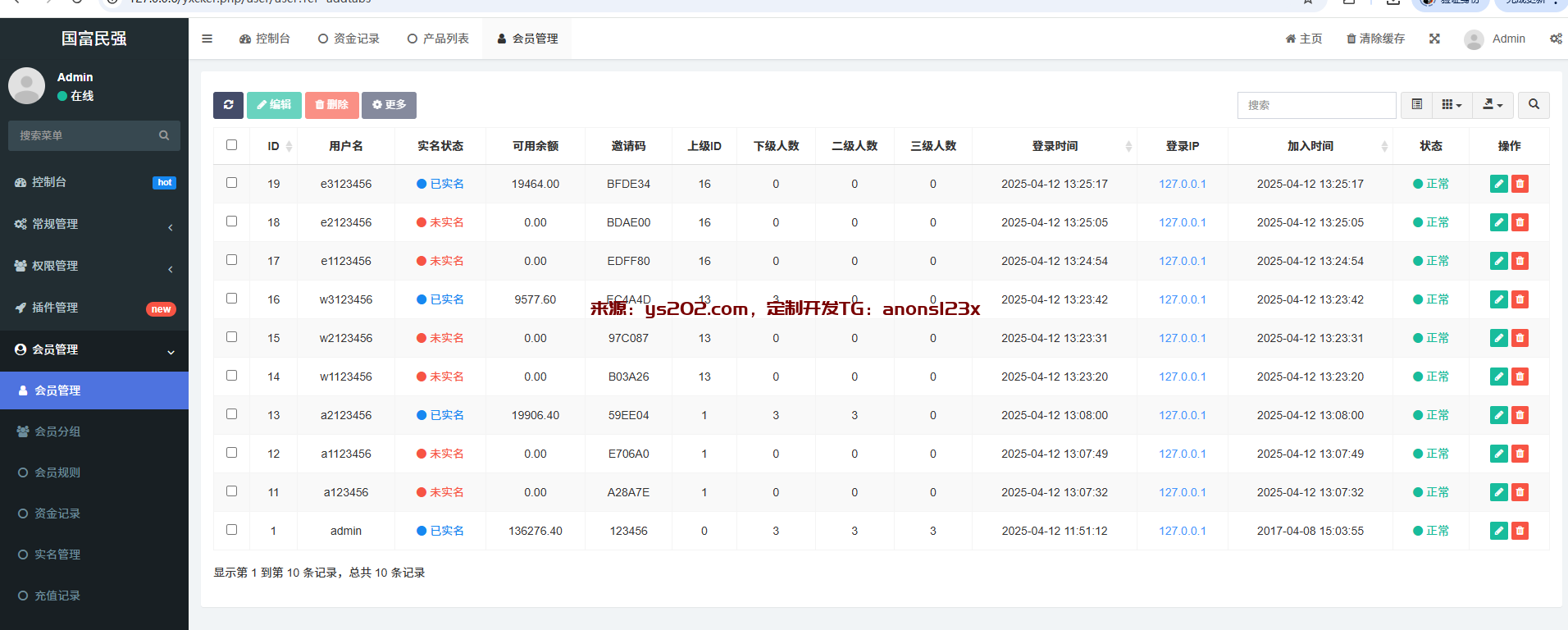The height and width of the screenshot is (630, 1568).
Task: Open 实名管理 in the sidebar
Action: click(57, 555)
